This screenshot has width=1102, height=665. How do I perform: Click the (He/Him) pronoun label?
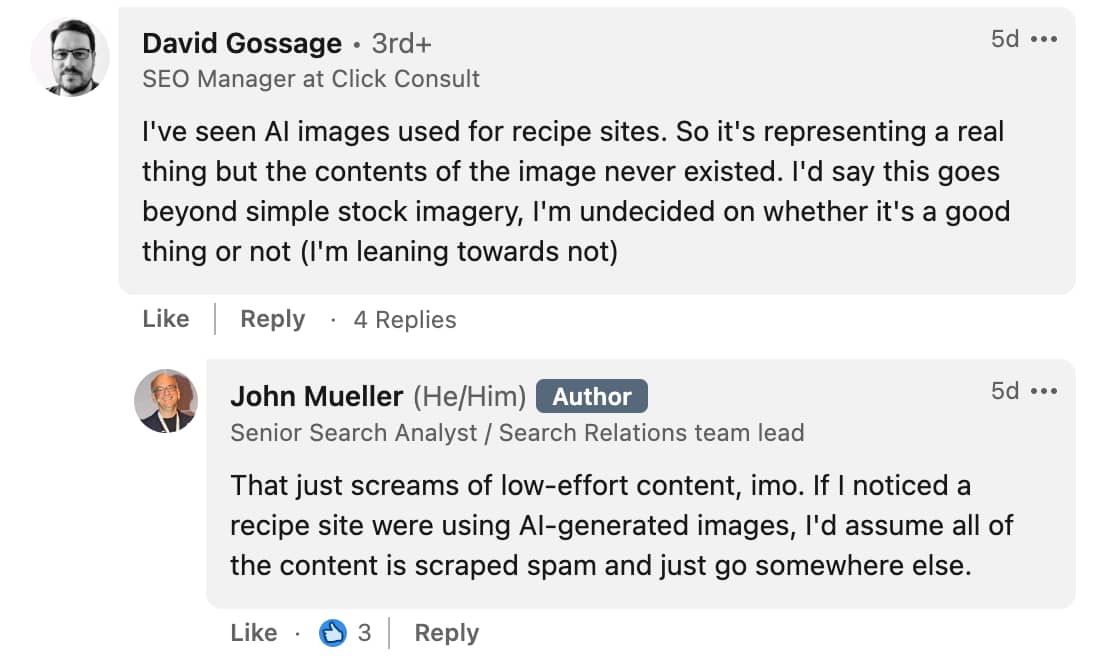pyautogui.click(x=469, y=396)
